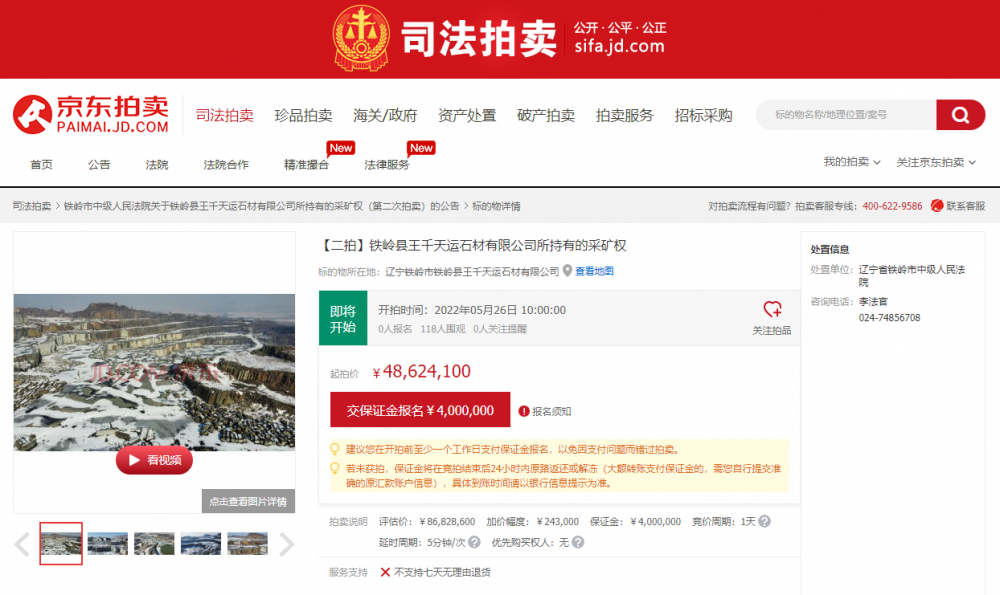The height and width of the screenshot is (595, 1000).
Task: Click the auction announcement breadcrumb link
Action: pyautogui.click(x=261, y=206)
